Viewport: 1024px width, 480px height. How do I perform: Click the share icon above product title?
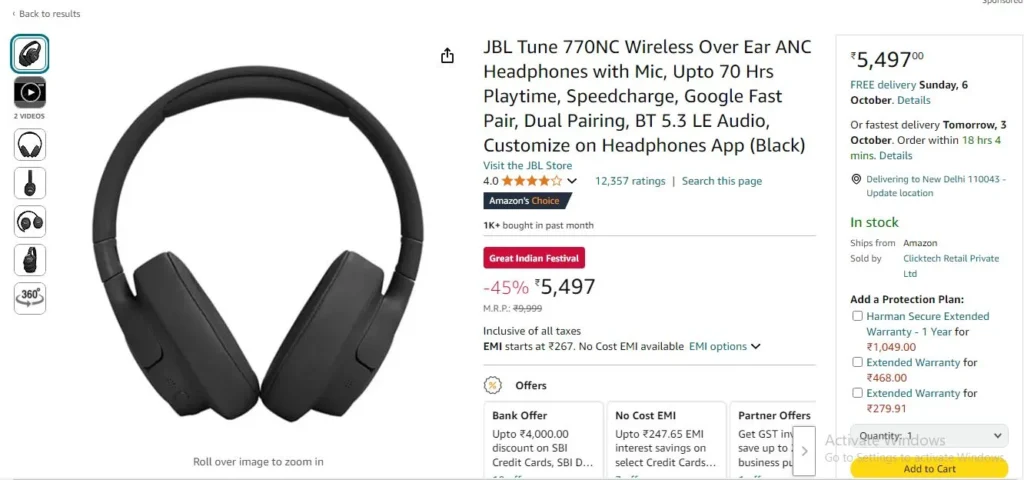click(447, 56)
